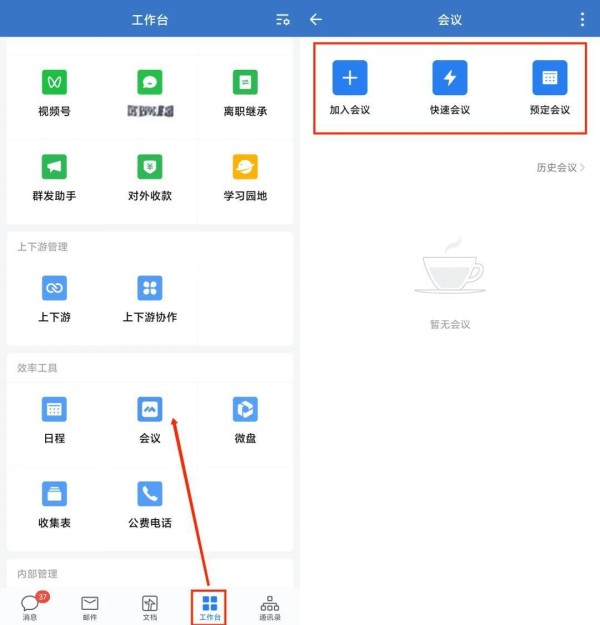This screenshot has height=625, width=600.
Task: Open the three-dot more menu in 会议
Action: pos(582,19)
